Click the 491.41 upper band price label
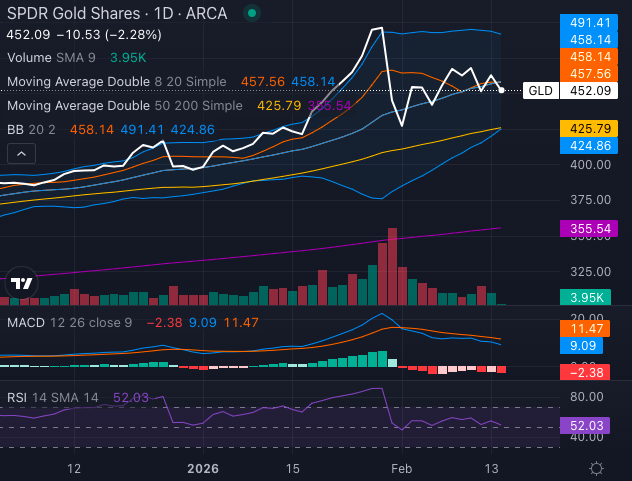The height and width of the screenshot is (481, 632). [590, 22]
